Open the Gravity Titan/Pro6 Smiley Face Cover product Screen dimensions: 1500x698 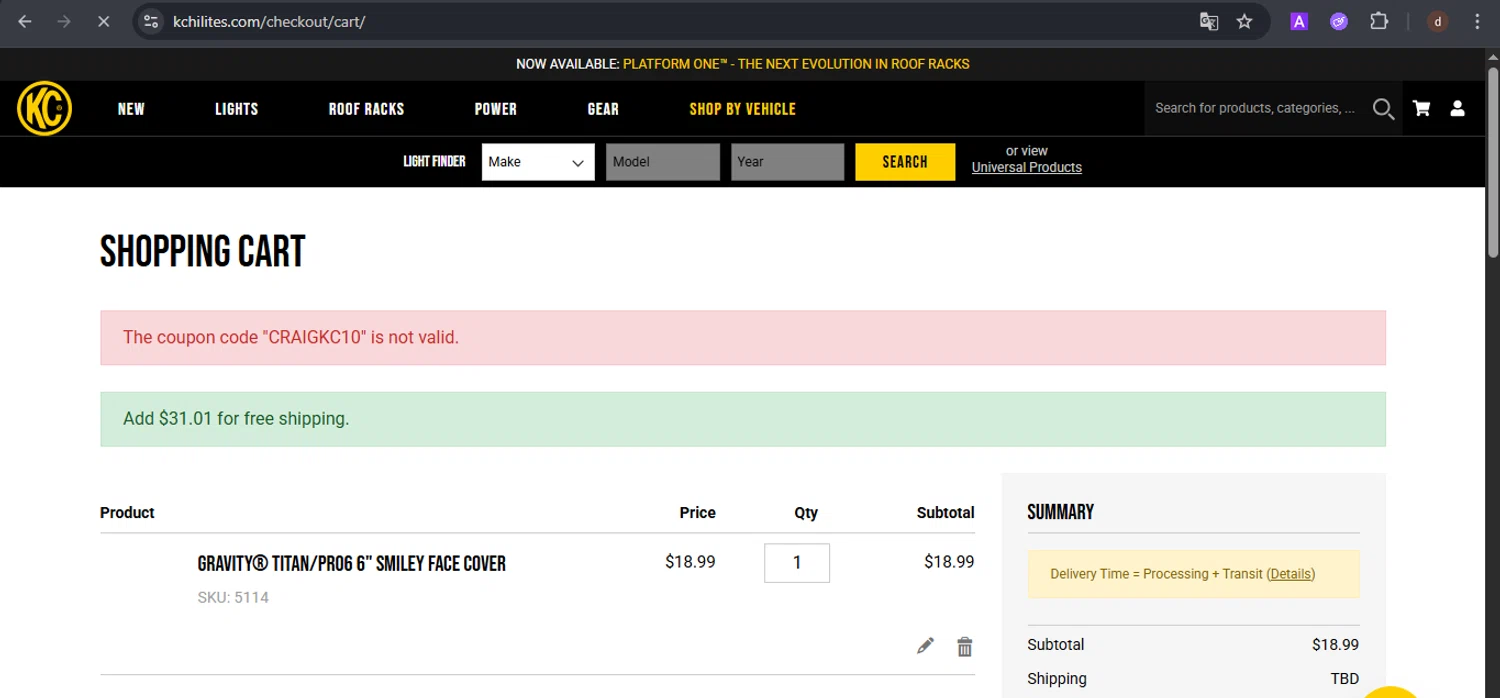coord(352,564)
